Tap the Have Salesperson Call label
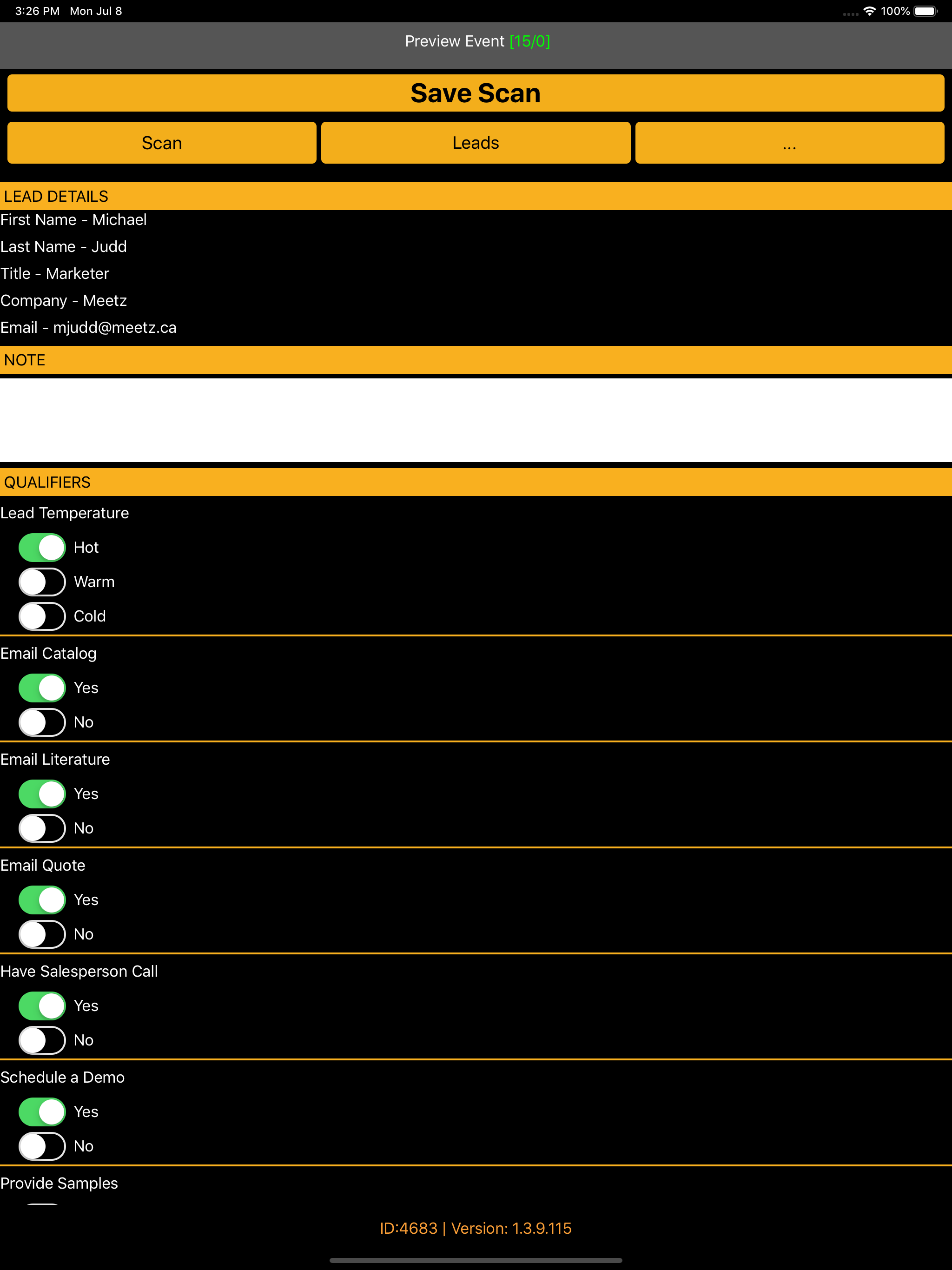Screen dimensions: 952x1270 coord(79,972)
